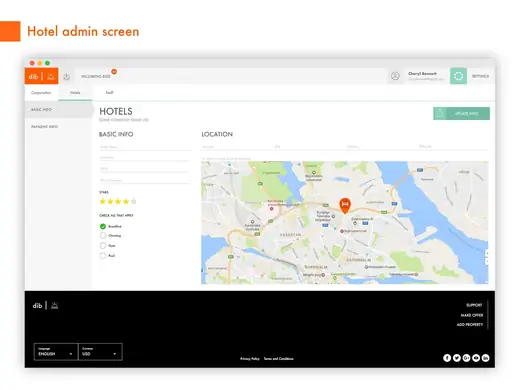The image size is (520, 390).
Task: Click the Cheryl Bennett user name
Action: pyautogui.click(x=422, y=73)
